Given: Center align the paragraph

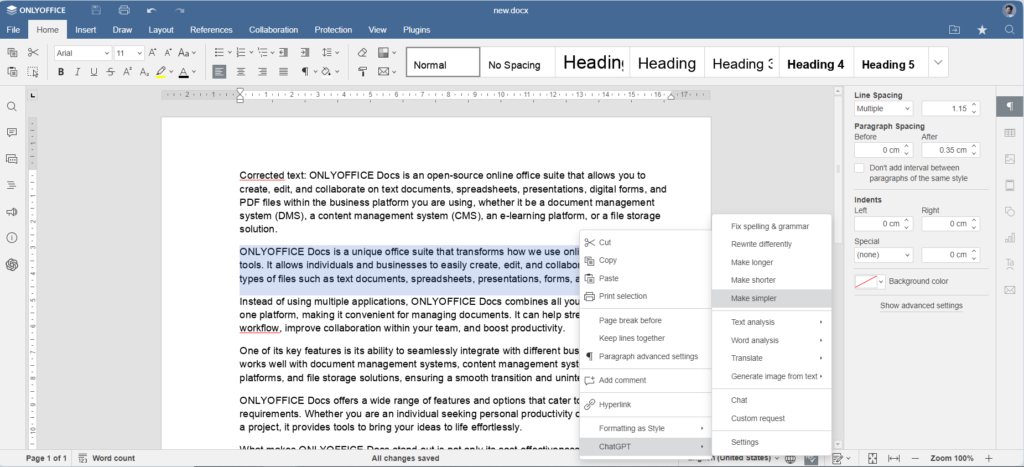Looking at the screenshot, I should 241,72.
